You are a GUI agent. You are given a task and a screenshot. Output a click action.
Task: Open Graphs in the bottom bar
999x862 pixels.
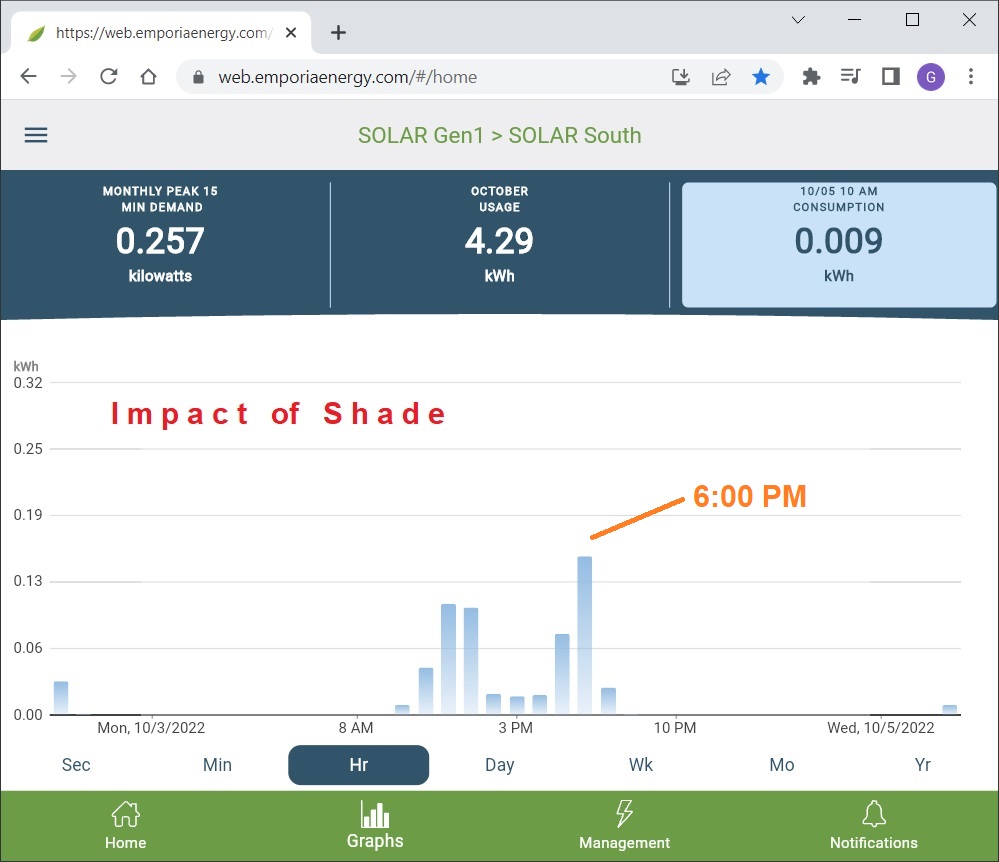pos(375,825)
